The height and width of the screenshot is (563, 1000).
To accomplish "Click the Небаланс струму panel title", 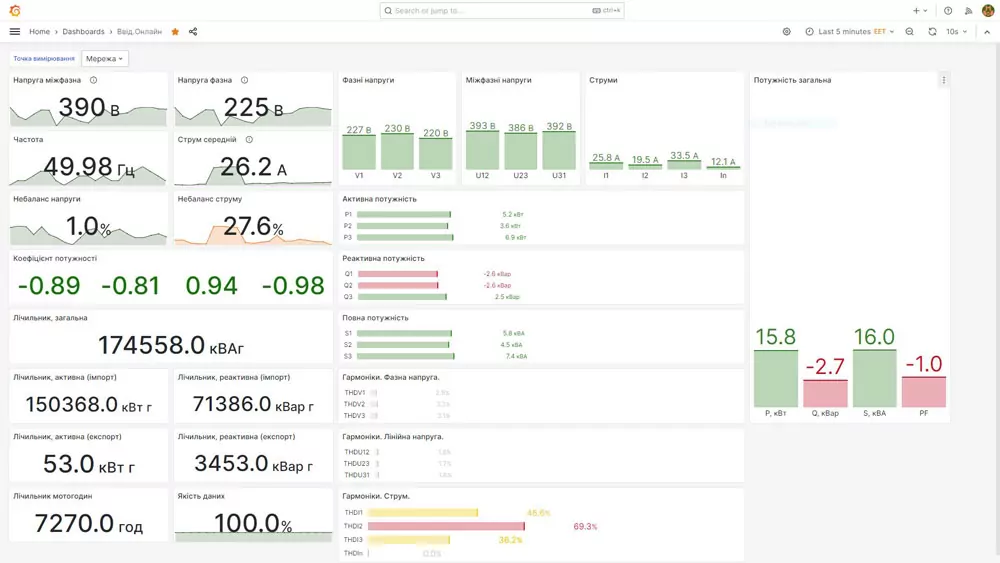I will [x=210, y=199].
